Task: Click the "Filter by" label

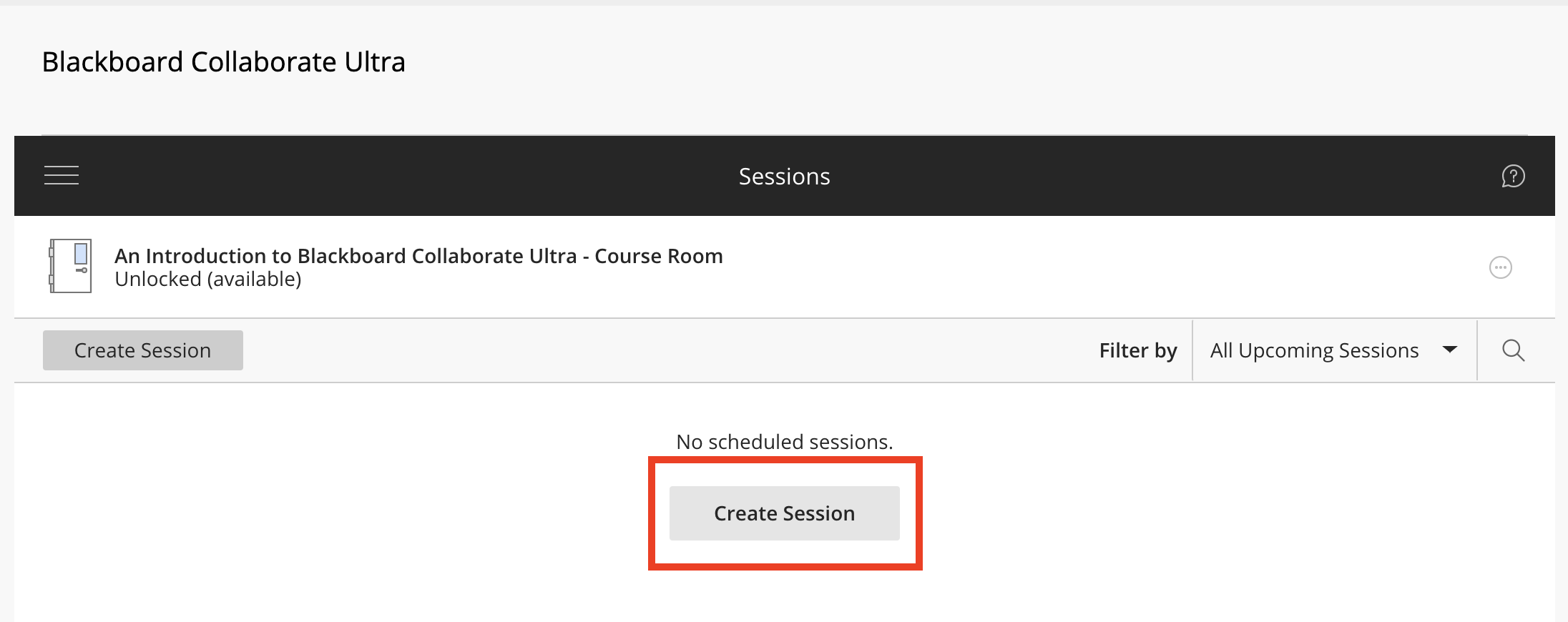Action: click(x=1137, y=350)
